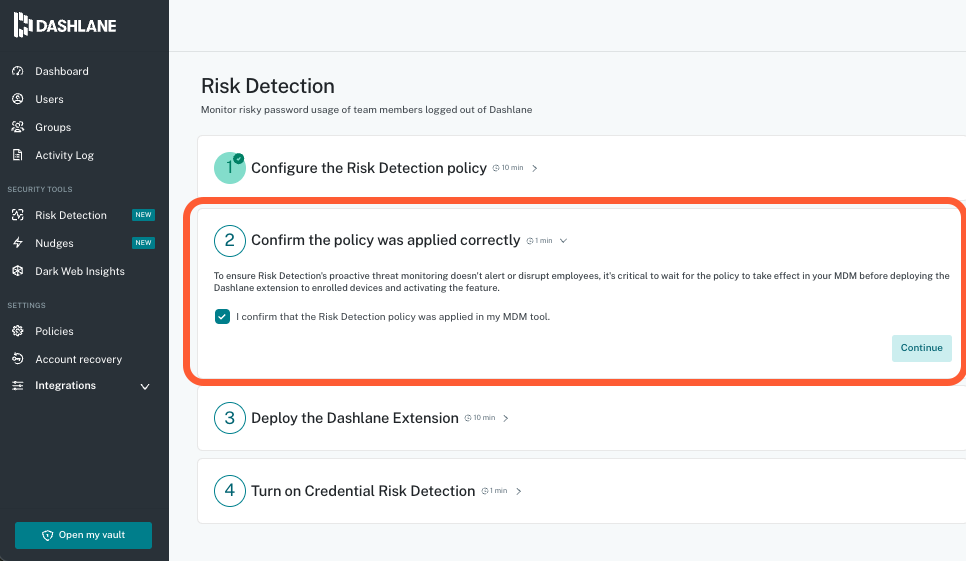Expand the Turn on Credential Risk Detection step
The width and height of the screenshot is (966, 561).
point(519,491)
